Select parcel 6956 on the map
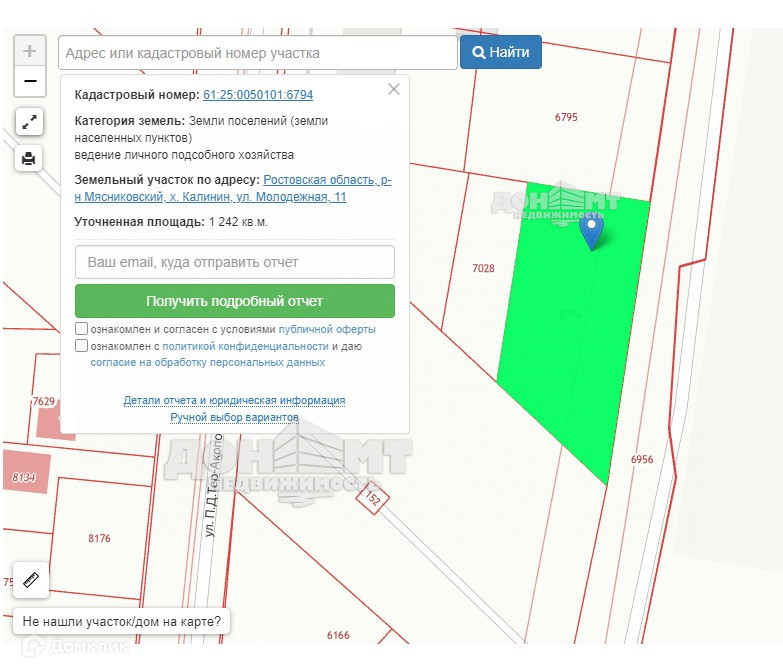 click(642, 459)
